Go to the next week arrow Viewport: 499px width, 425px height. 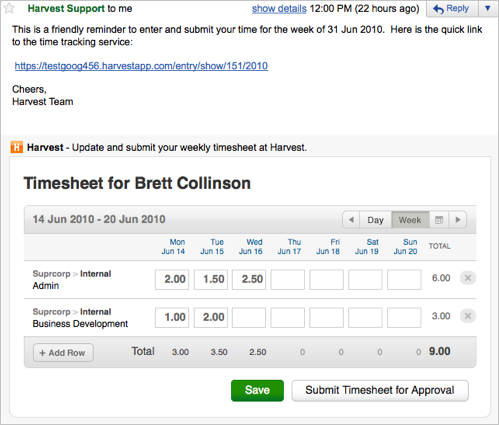point(458,220)
